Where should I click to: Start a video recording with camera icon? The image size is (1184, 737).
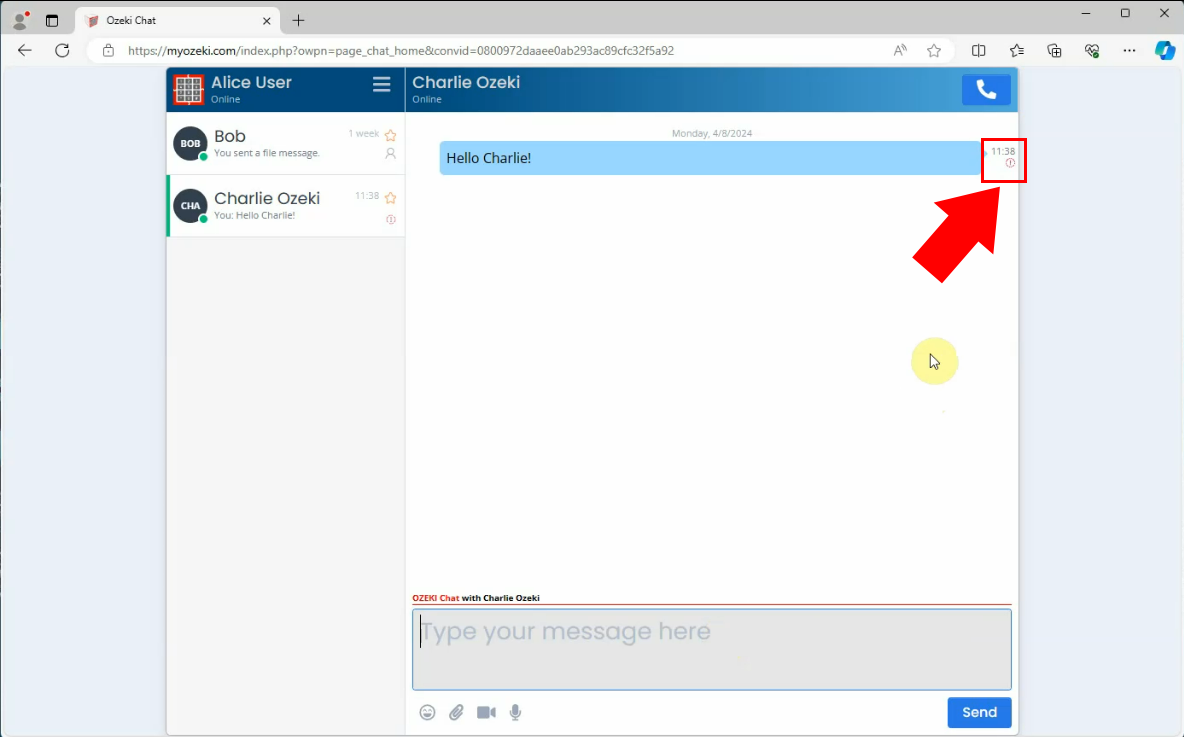tap(486, 712)
